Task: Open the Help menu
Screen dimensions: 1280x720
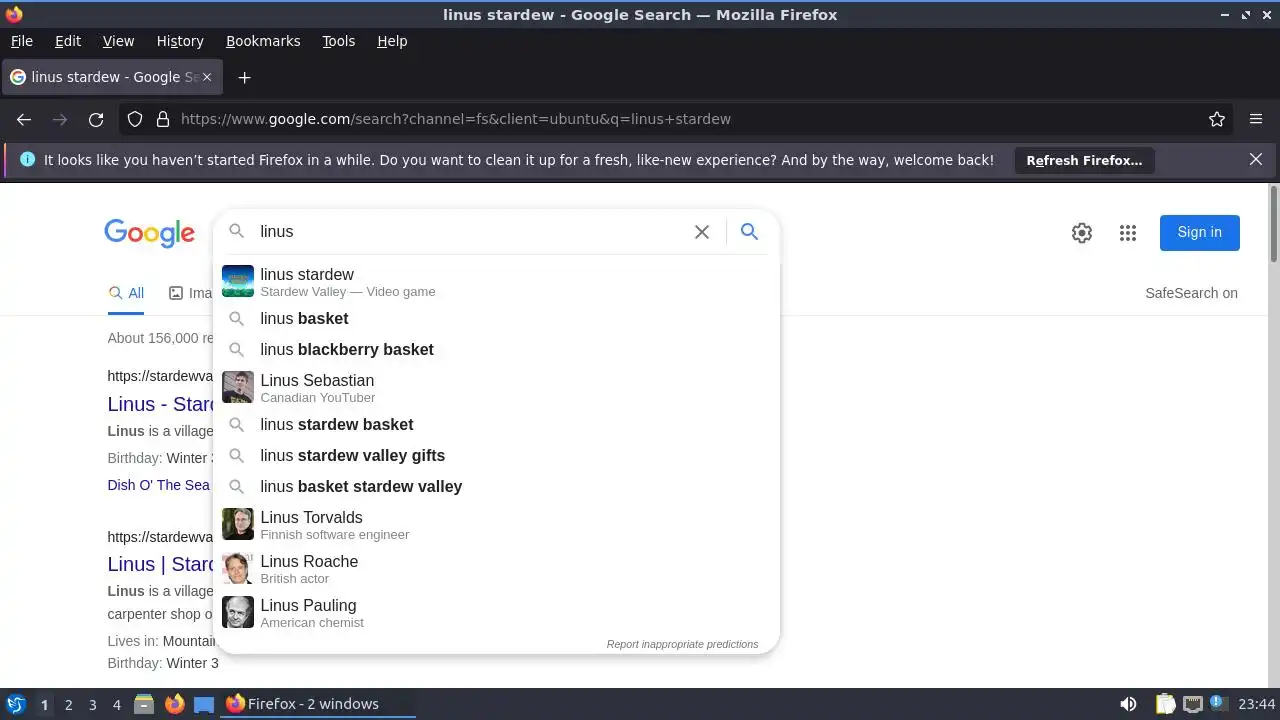Action: (x=392, y=41)
